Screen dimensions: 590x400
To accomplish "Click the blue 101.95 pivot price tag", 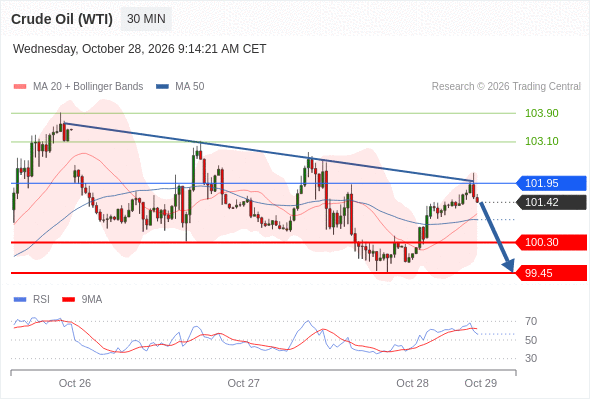I will 551,183.
